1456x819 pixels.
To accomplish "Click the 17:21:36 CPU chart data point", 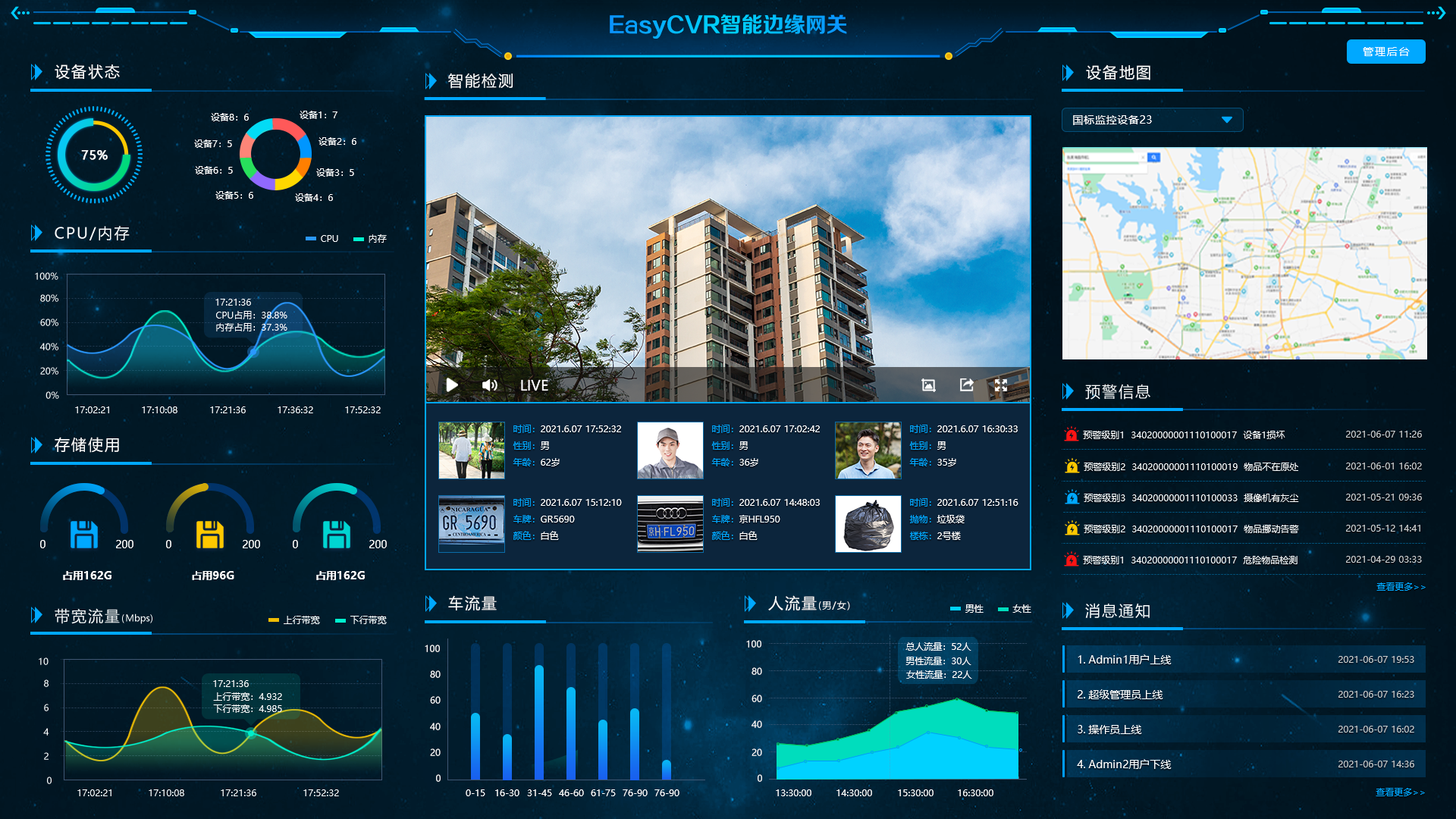I will coord(253,352).
